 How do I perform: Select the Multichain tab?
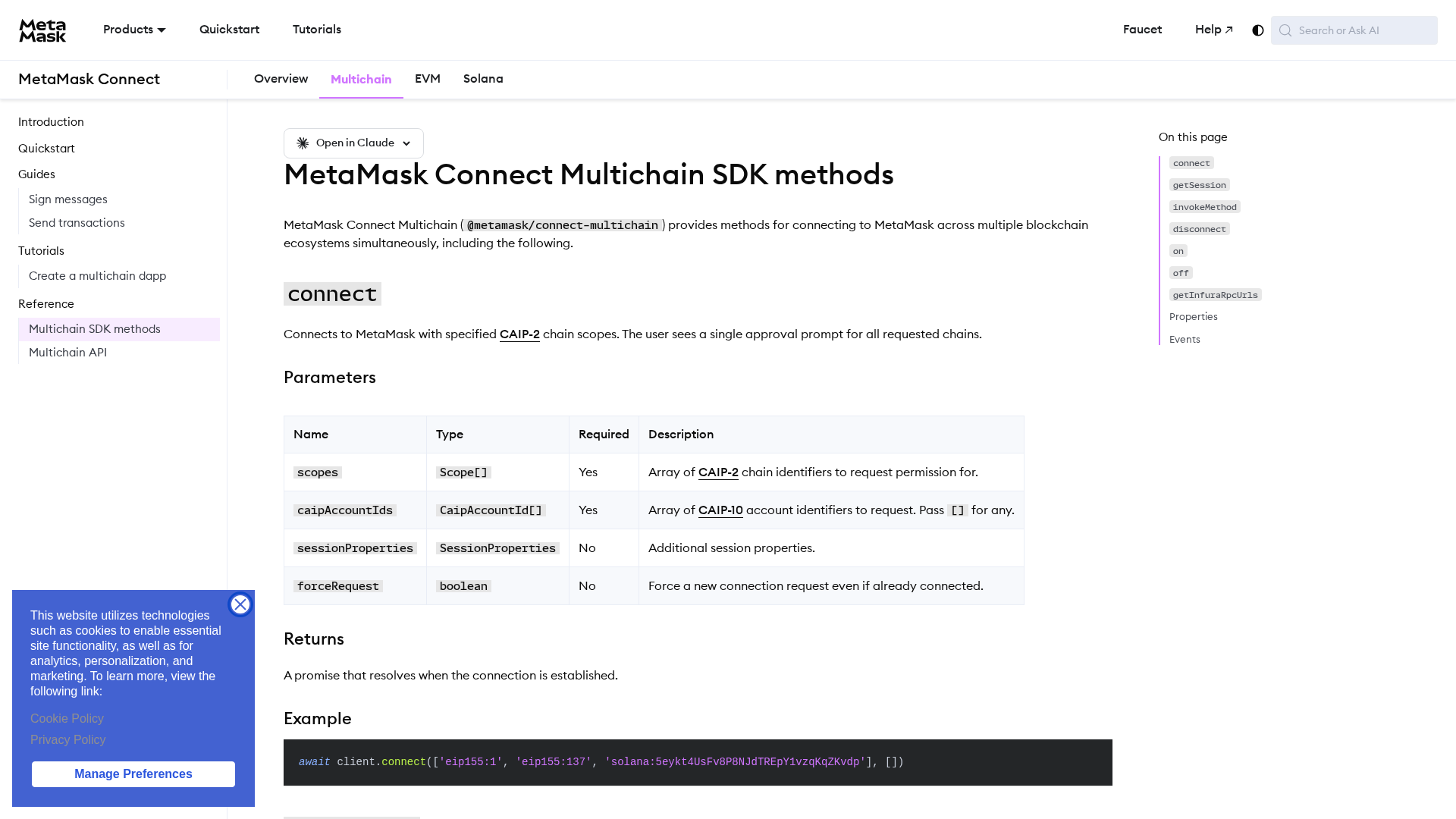tap(361, 80)
